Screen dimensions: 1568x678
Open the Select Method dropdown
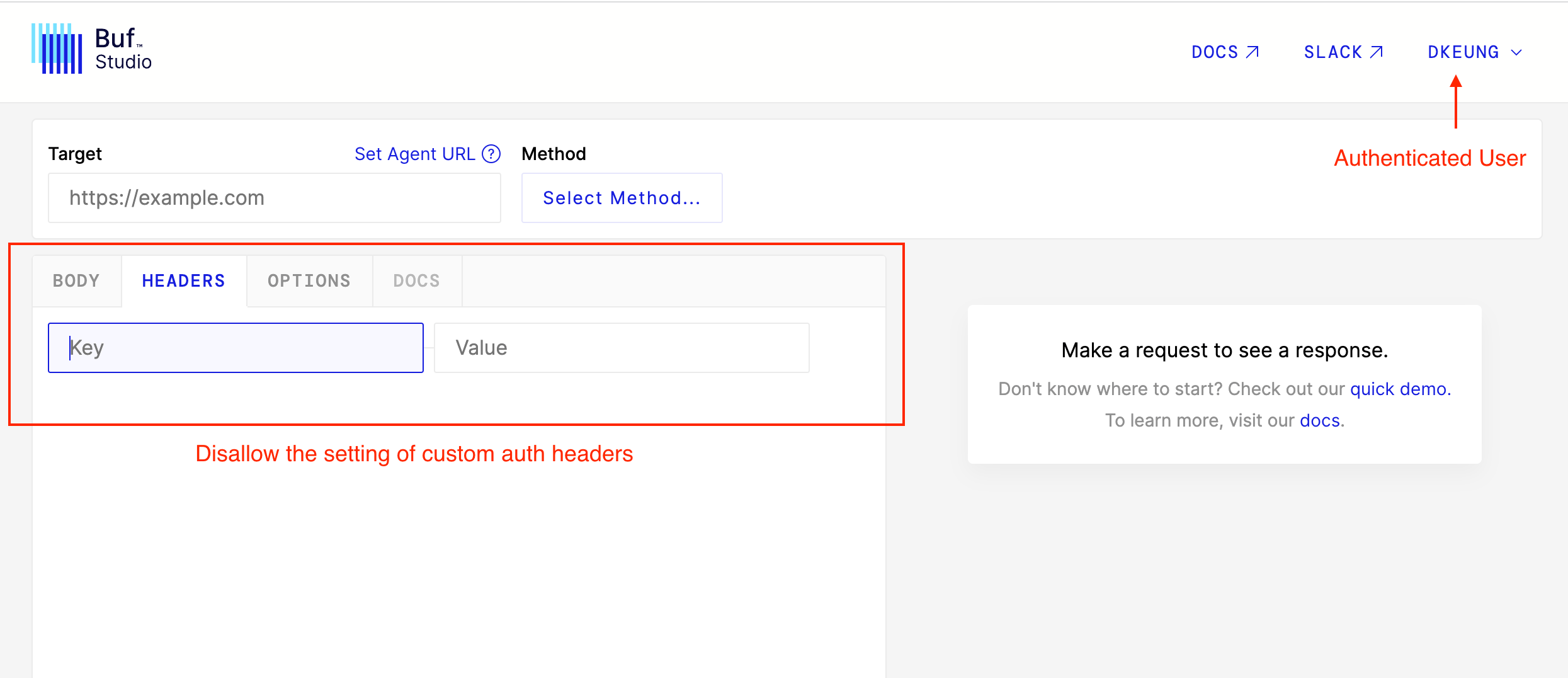(622, 198)
